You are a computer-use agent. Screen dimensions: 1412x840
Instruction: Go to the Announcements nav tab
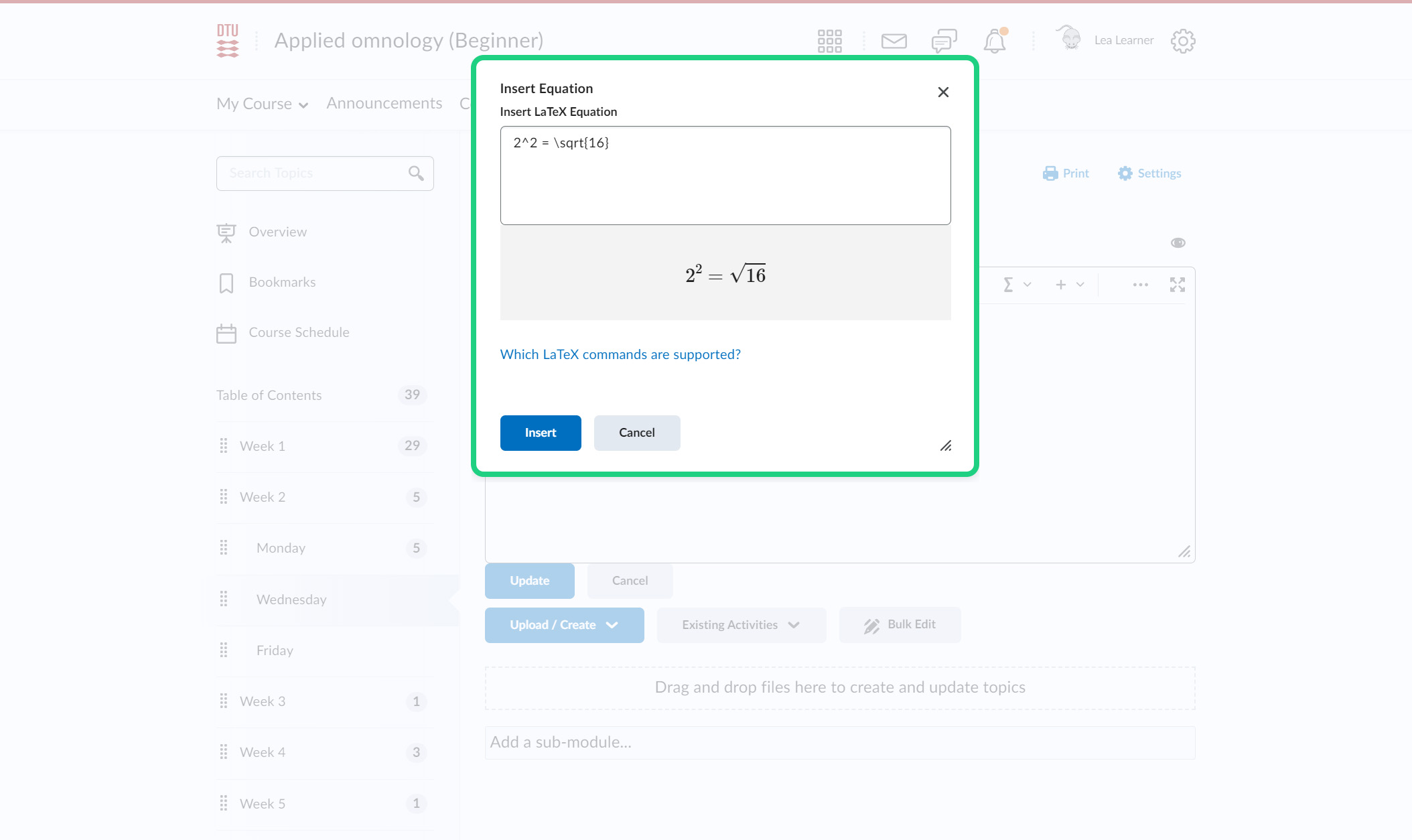point(384,103)
